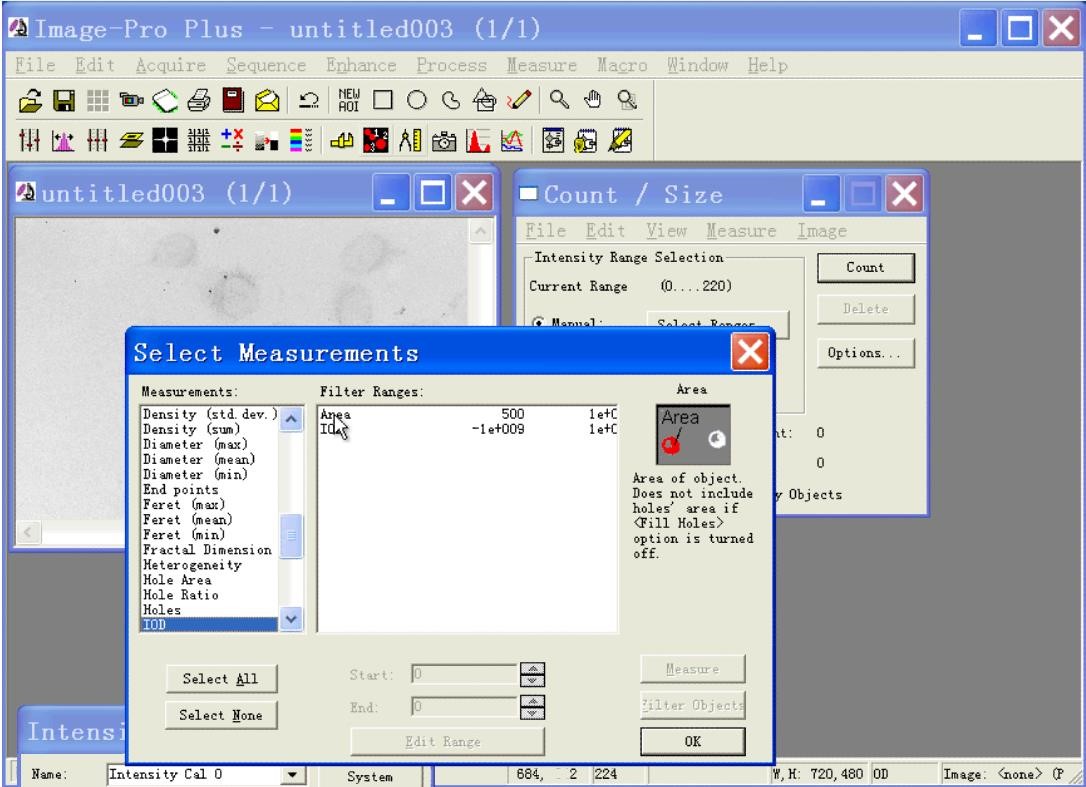Select the hand pan tool
The width and height of the screenshot is (1086, 787).
click(x=592, y=101)
